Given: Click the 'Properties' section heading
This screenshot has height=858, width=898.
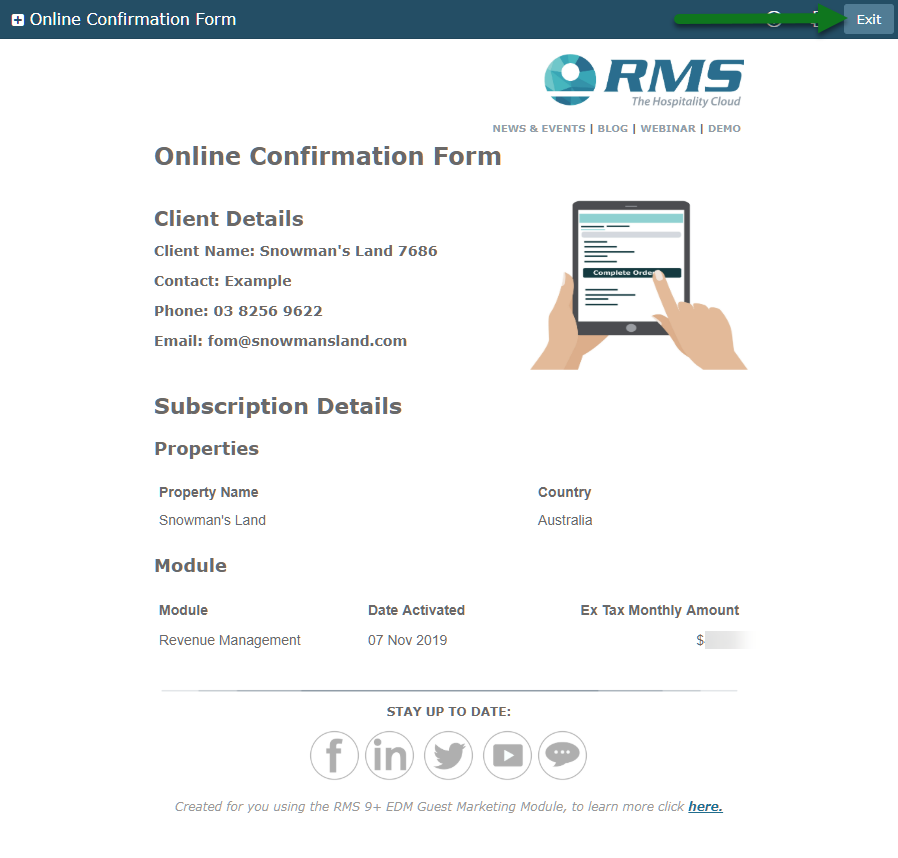Looking at the screenshot, I should pyautogui.click(x=206, y=448).
